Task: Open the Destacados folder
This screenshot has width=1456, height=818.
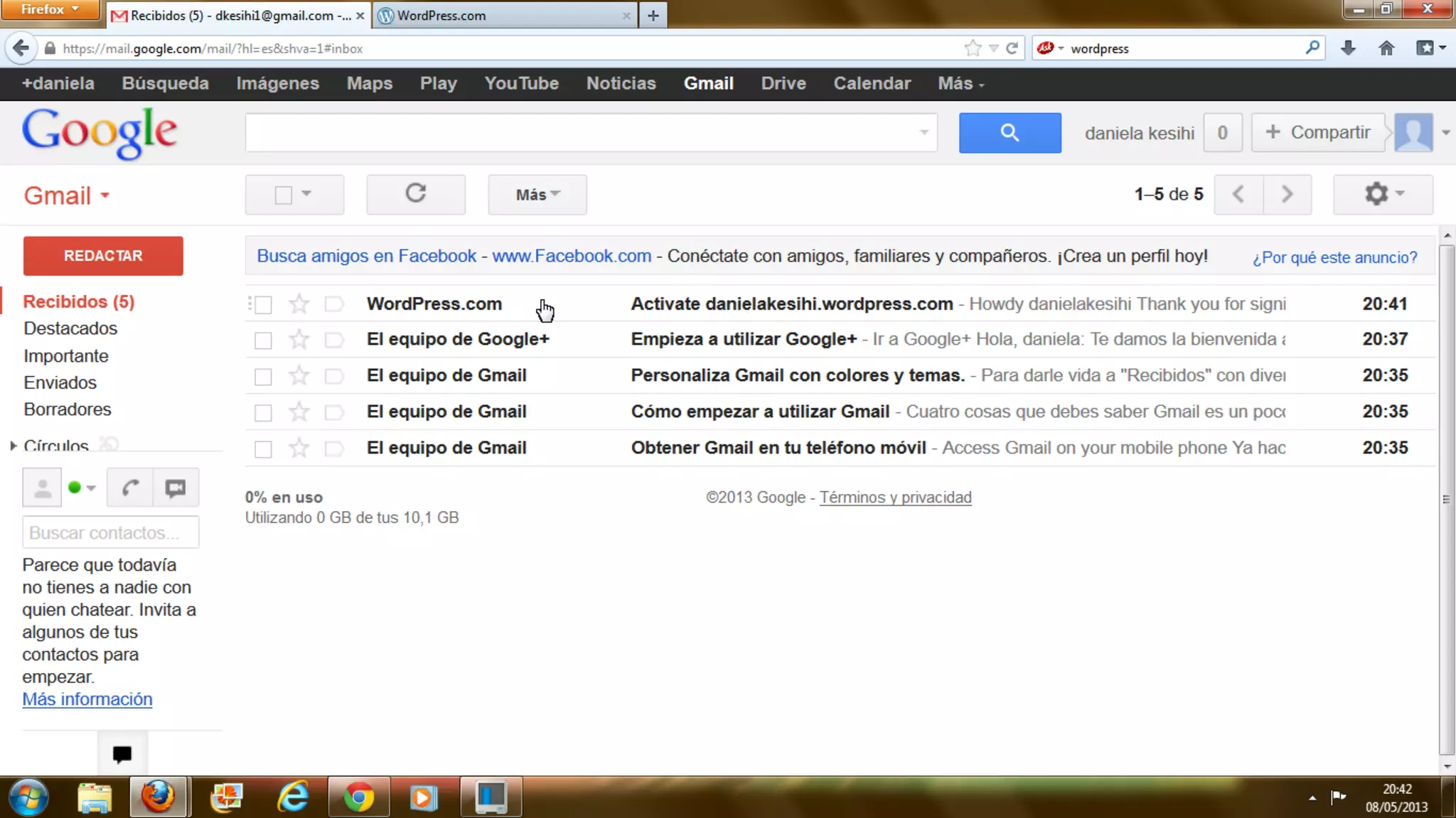Action: click(70, 328)
